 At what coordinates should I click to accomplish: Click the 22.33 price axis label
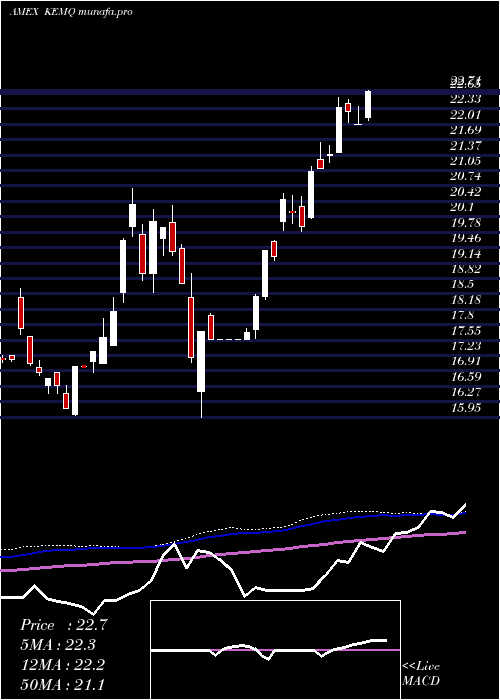click(465, 99)
